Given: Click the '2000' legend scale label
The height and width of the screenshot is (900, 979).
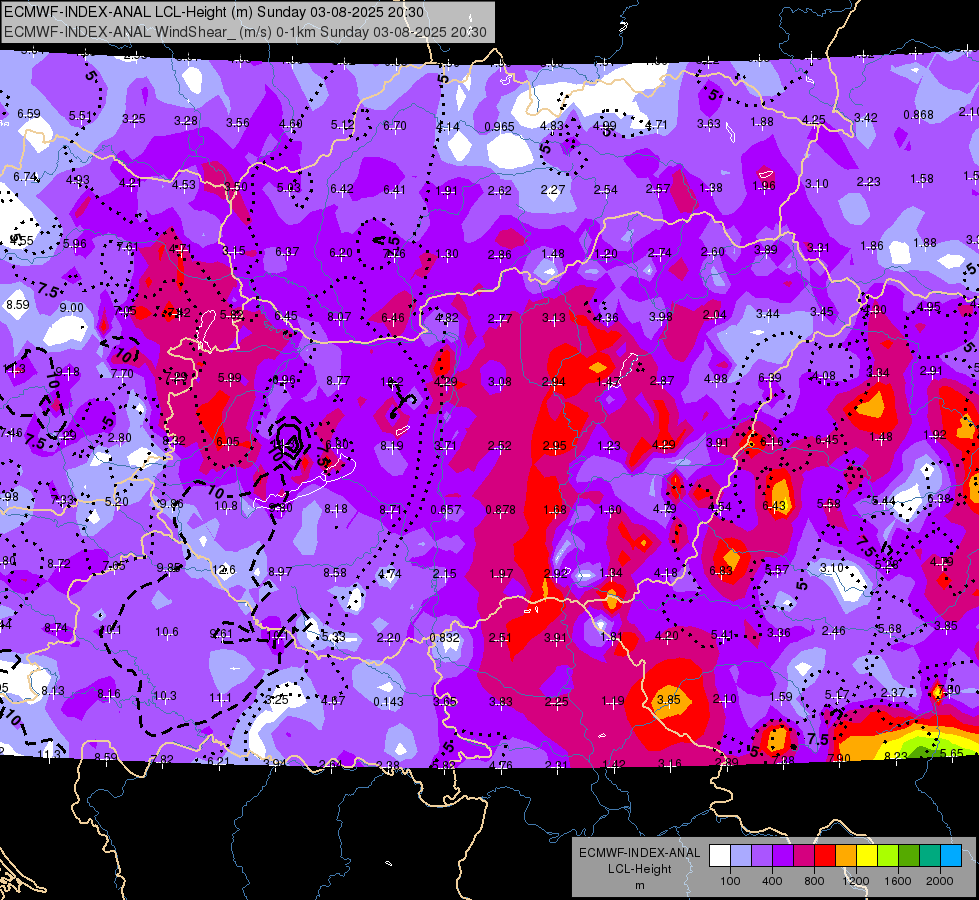Looking at the screenshot, I should tap(940, 881).
